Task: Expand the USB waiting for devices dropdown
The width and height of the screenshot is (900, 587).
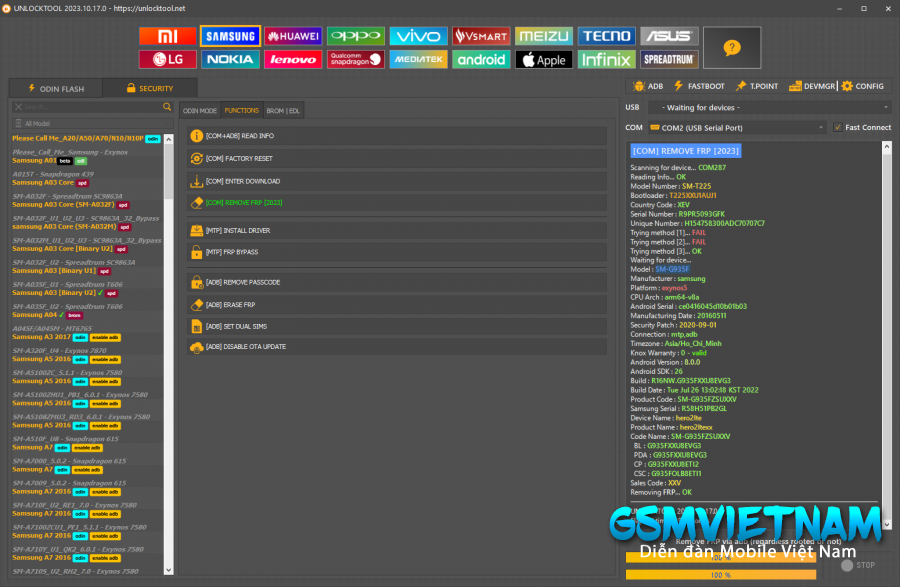Action: click(769, 107)
